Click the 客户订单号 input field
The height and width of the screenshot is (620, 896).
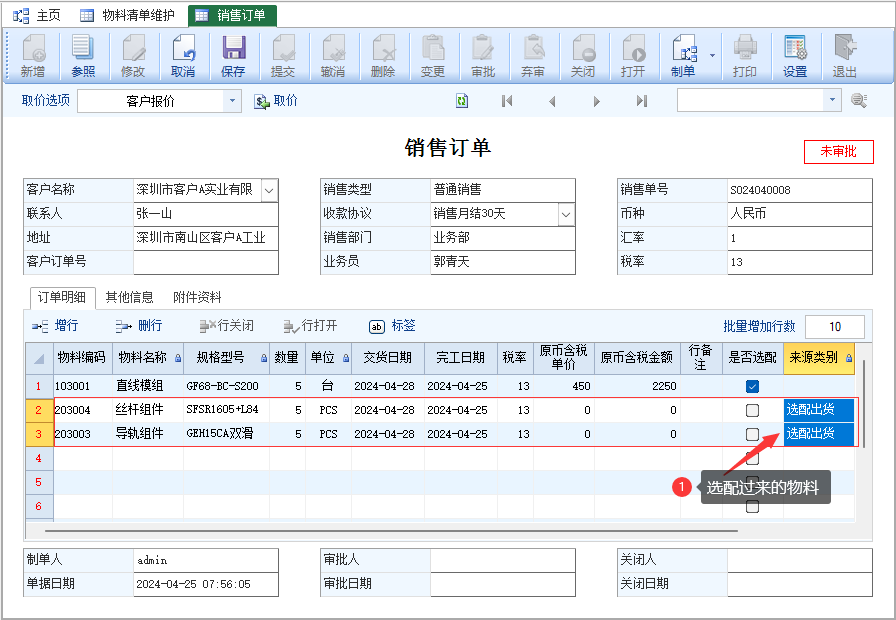(206, 262)
